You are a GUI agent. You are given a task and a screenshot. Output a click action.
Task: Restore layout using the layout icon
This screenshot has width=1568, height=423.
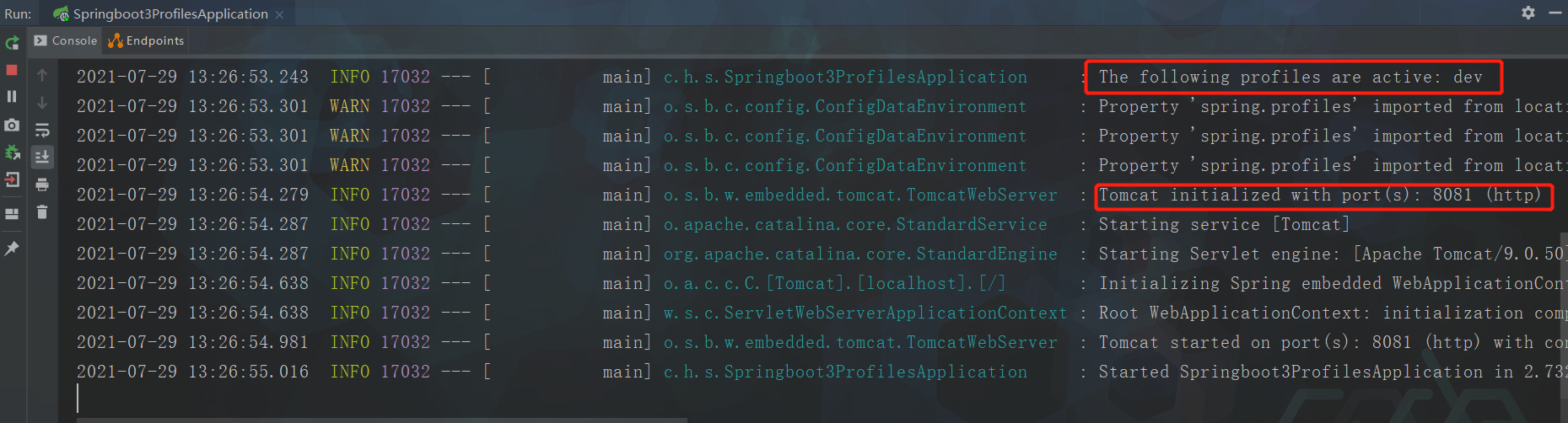click(x=12, y=214)
